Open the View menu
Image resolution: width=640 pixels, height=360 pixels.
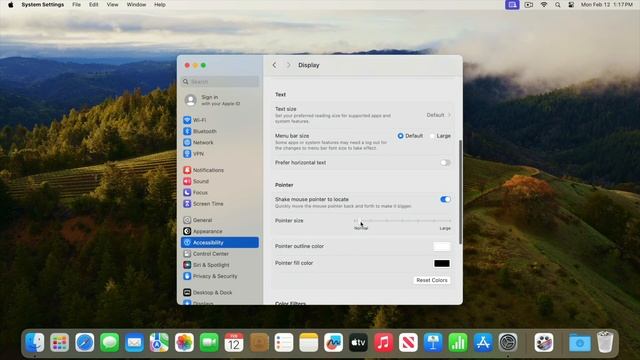coord(112,5)
